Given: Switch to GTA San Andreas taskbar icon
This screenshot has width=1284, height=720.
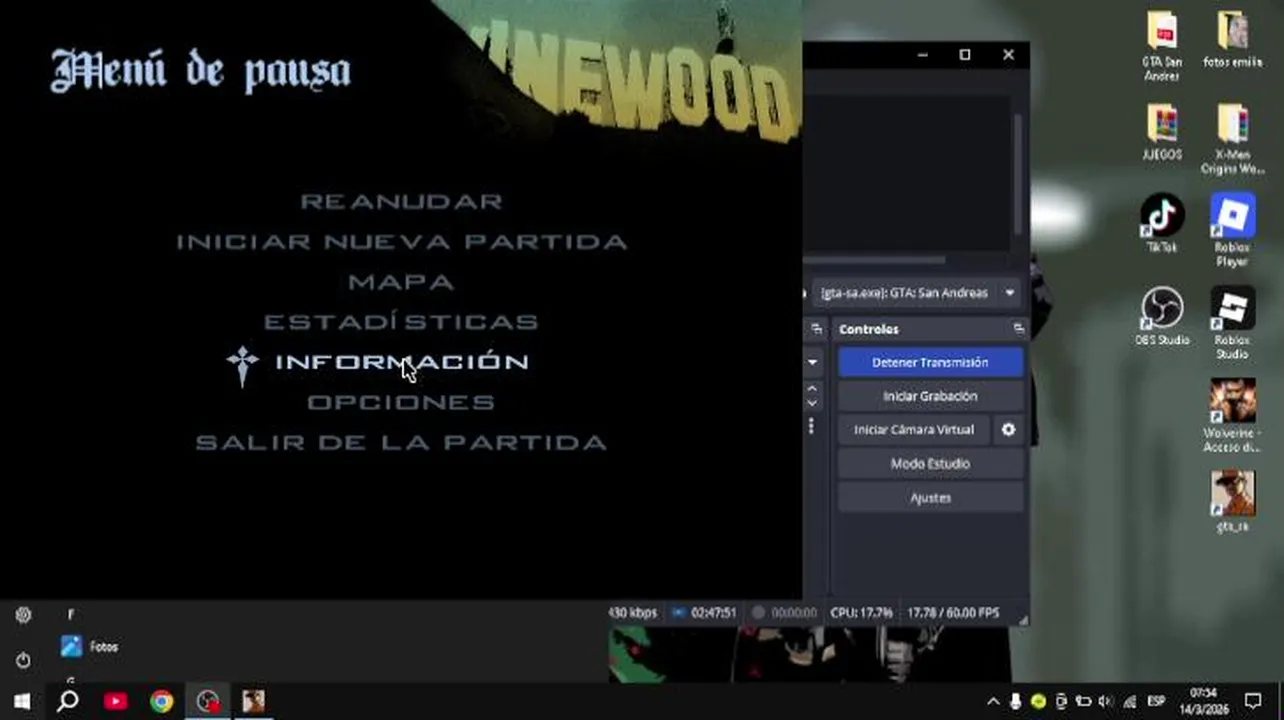Looking at the screenshot, I should 253,701.
